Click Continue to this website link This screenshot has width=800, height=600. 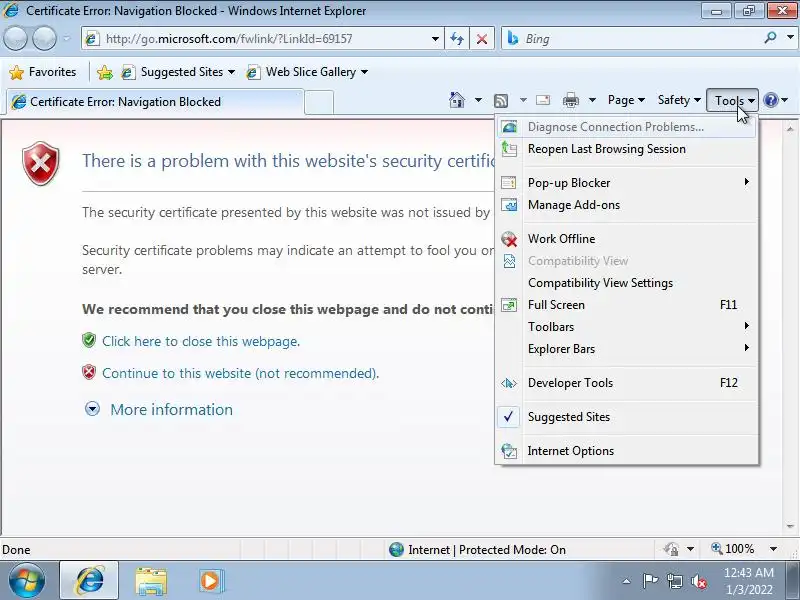pyautogui.click(x=240, y=373)
